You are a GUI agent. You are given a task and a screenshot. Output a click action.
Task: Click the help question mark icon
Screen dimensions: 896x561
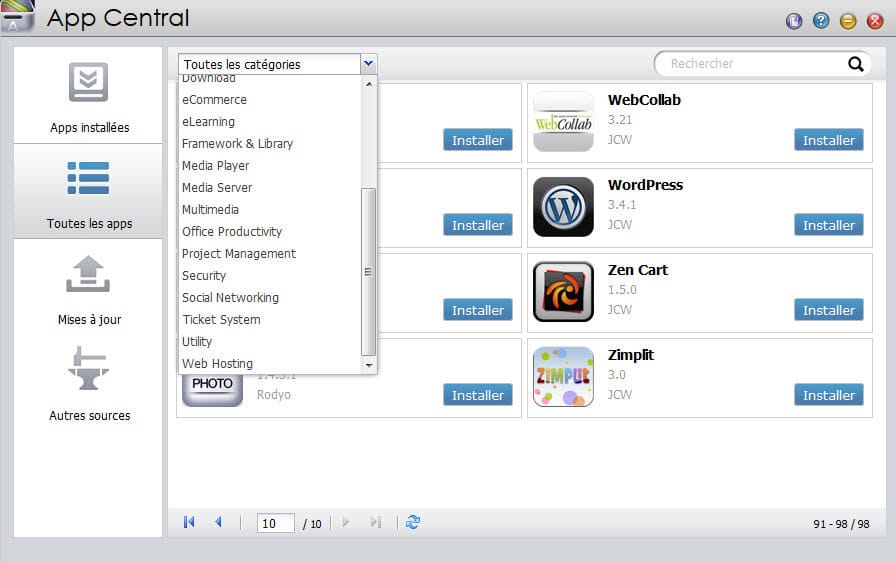(821, 21)
